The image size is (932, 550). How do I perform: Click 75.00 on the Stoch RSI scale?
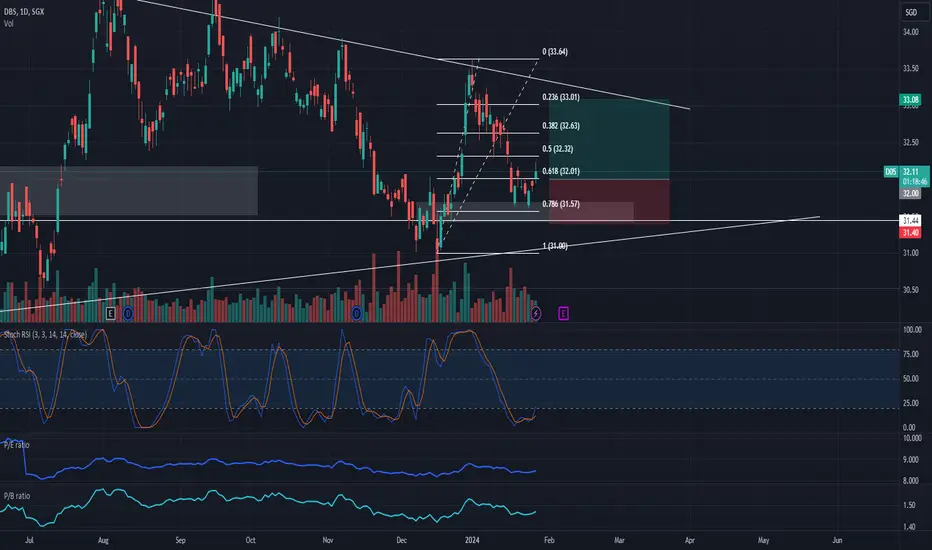coord(911,354)
